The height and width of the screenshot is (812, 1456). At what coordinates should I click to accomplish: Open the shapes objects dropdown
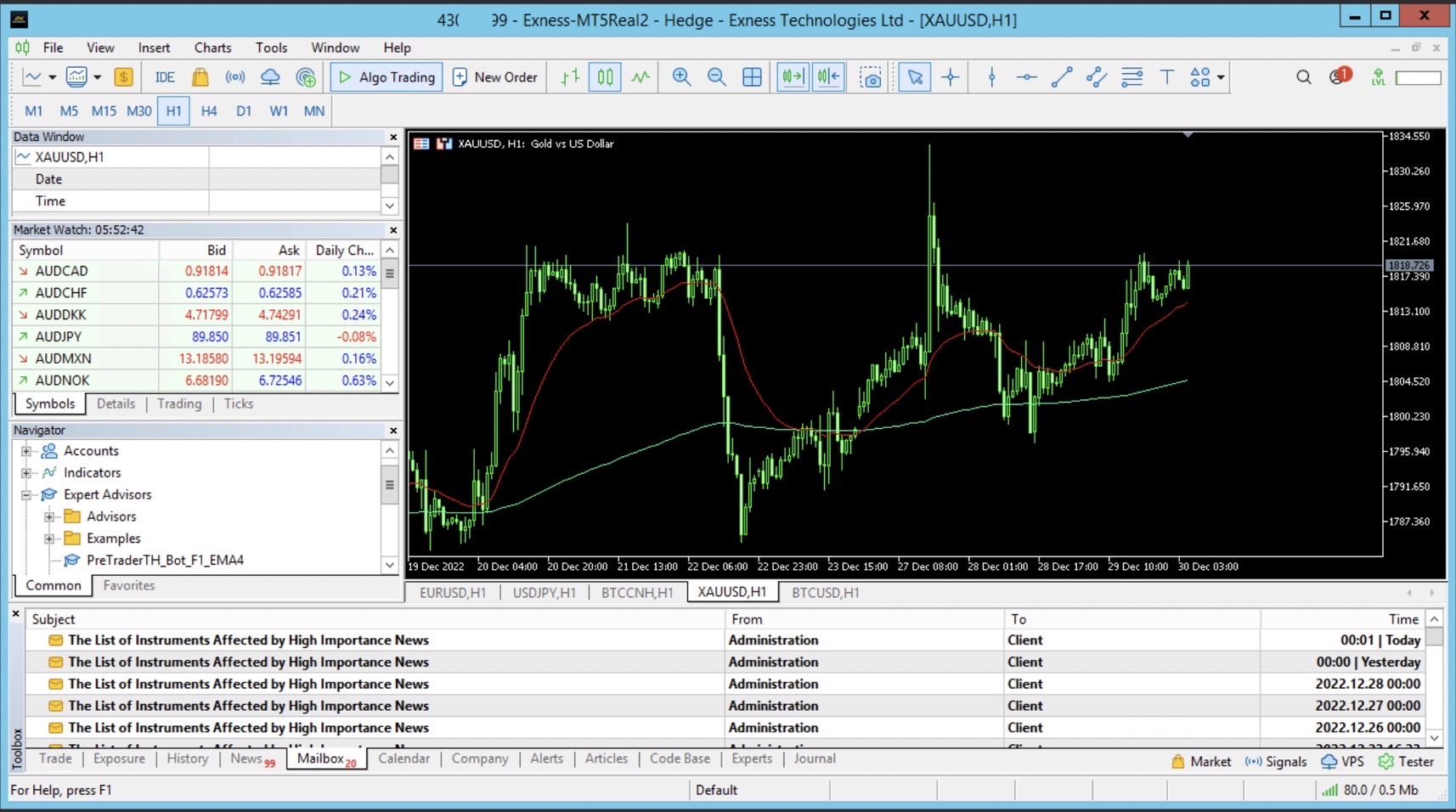click(1220, 77)
